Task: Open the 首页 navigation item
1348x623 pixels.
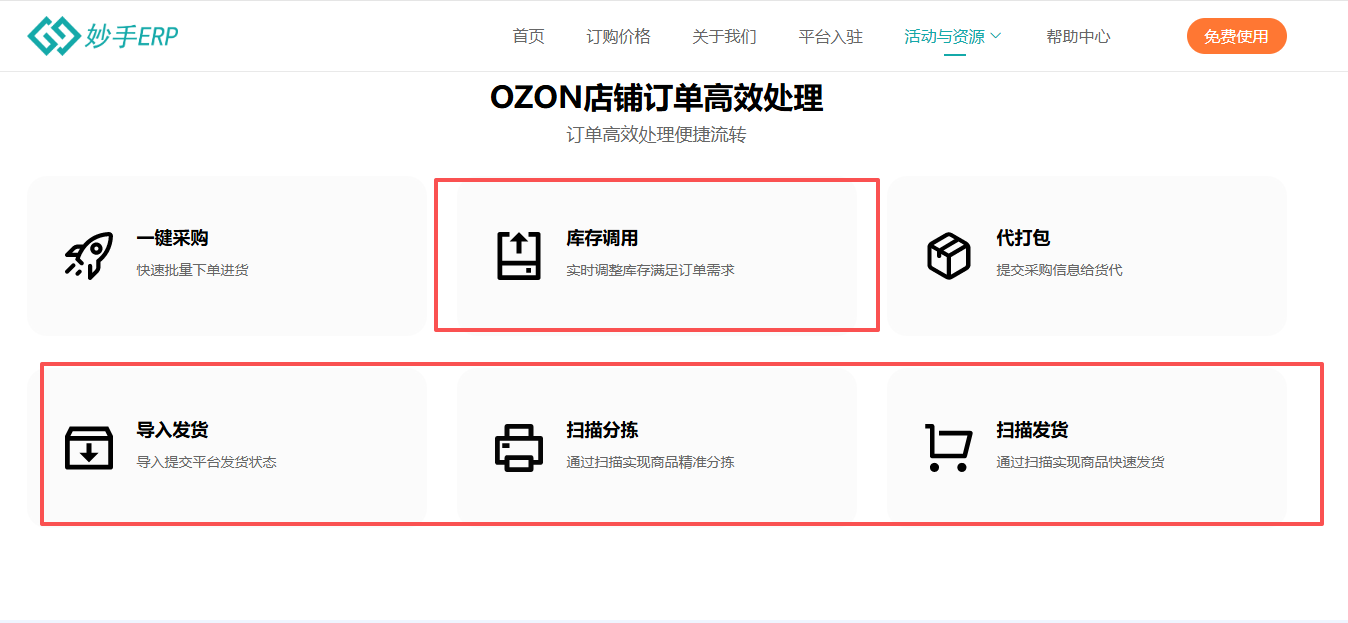Action: coord(528,37)
